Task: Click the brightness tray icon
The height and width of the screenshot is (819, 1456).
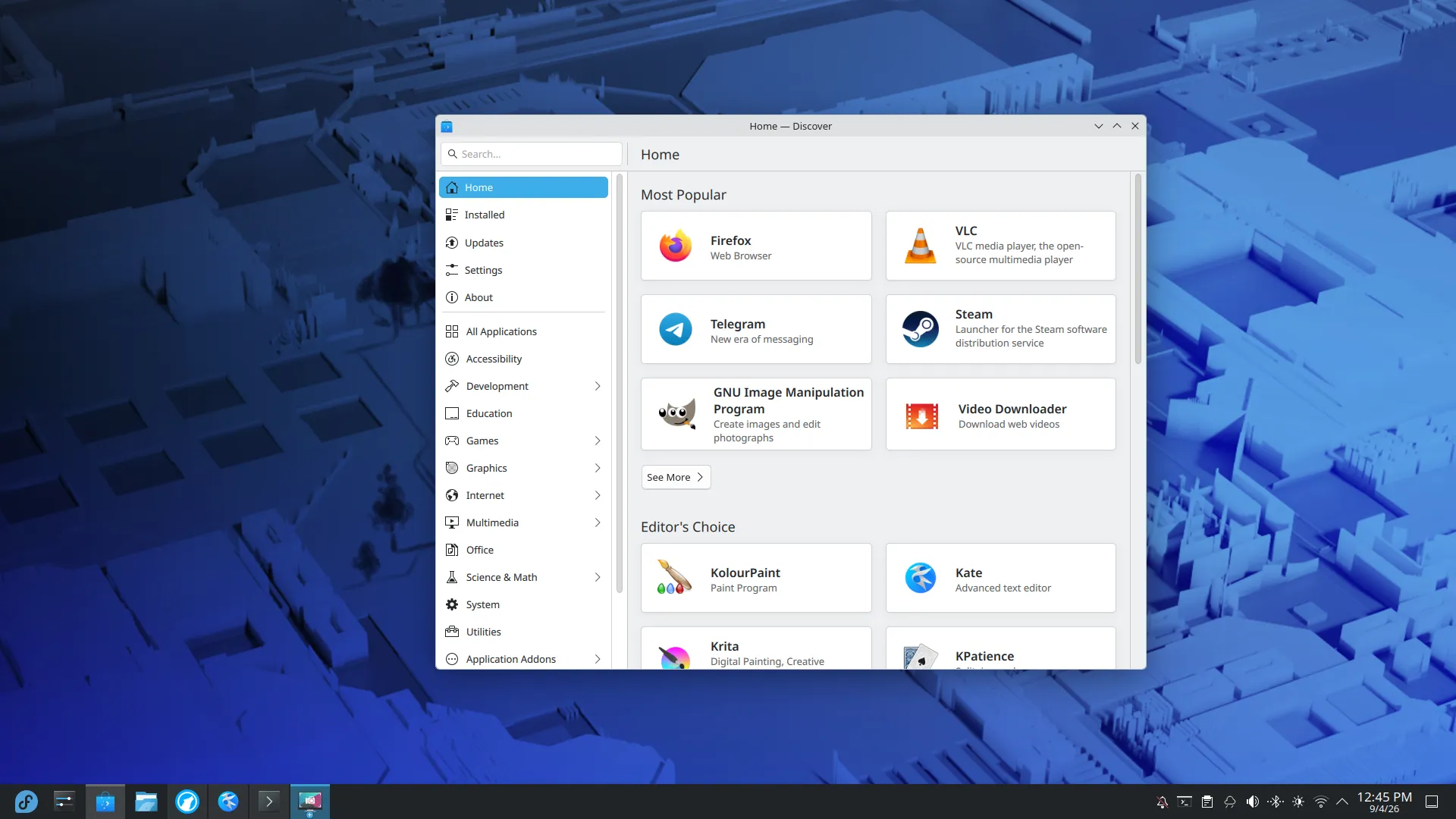Action: coord(1298,802)
